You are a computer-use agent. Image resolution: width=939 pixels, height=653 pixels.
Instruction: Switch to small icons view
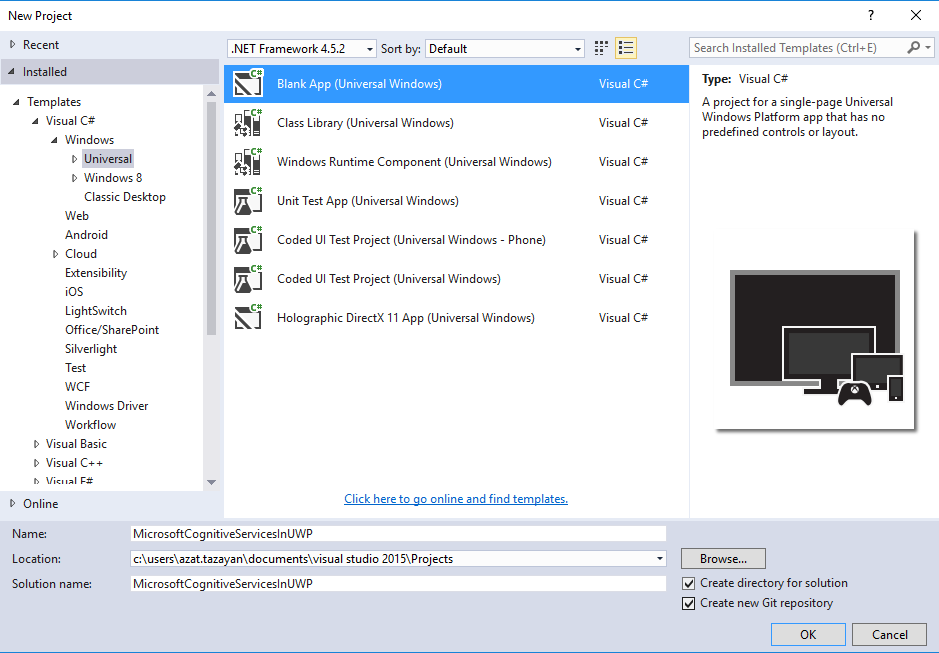tap(601, 48)
